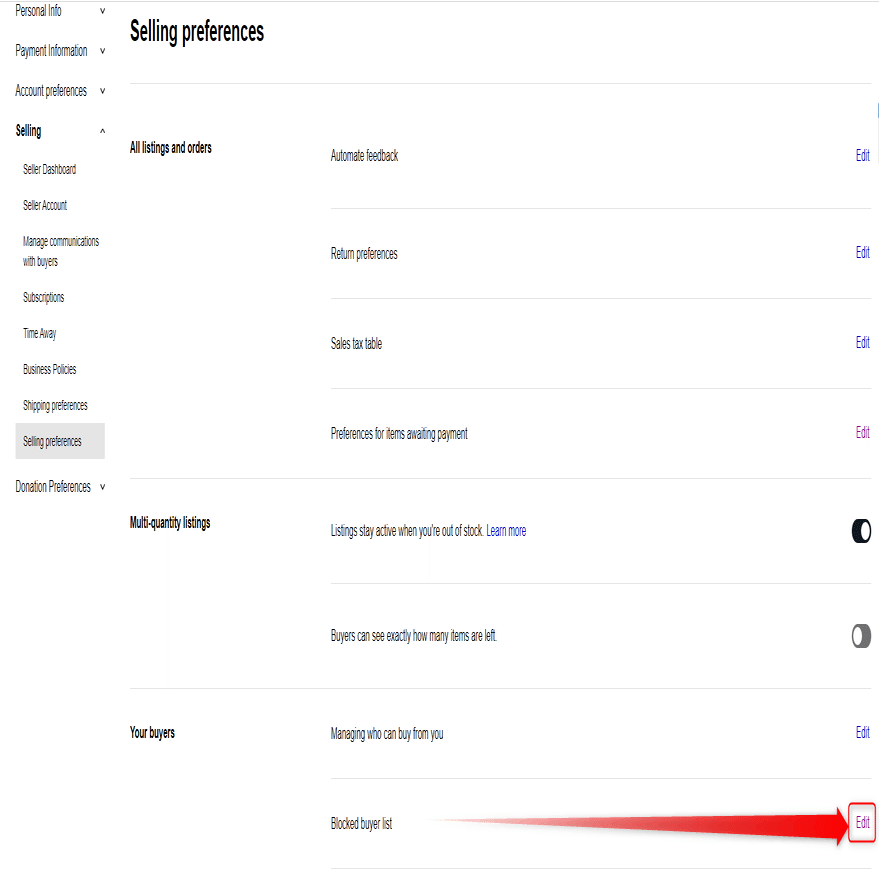879x879 pixels.
Task: Open Business Policies
Action: [49, 369]
